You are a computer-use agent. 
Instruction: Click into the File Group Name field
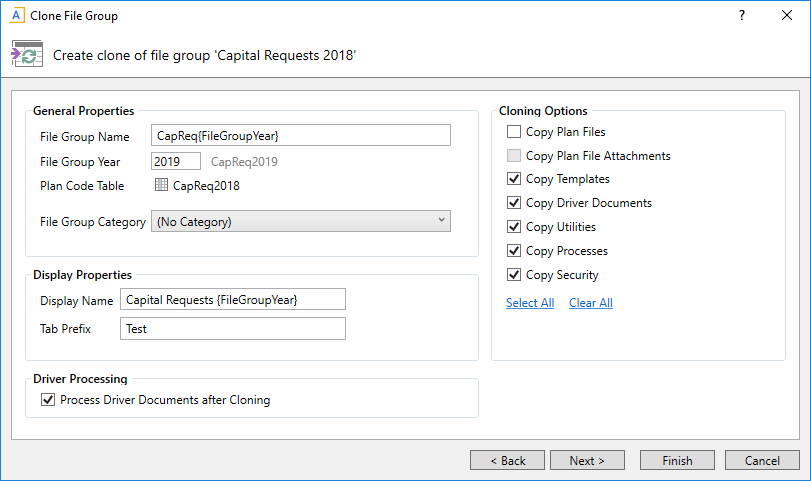301,136
